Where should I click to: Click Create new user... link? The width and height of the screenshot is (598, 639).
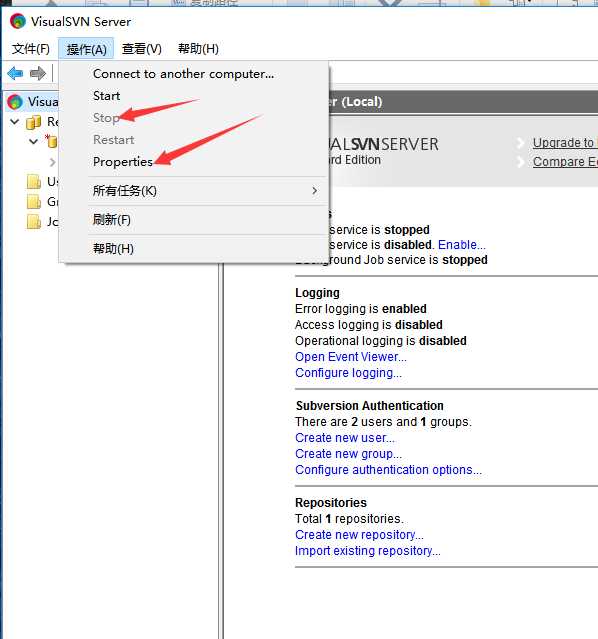tap(344, 438)
